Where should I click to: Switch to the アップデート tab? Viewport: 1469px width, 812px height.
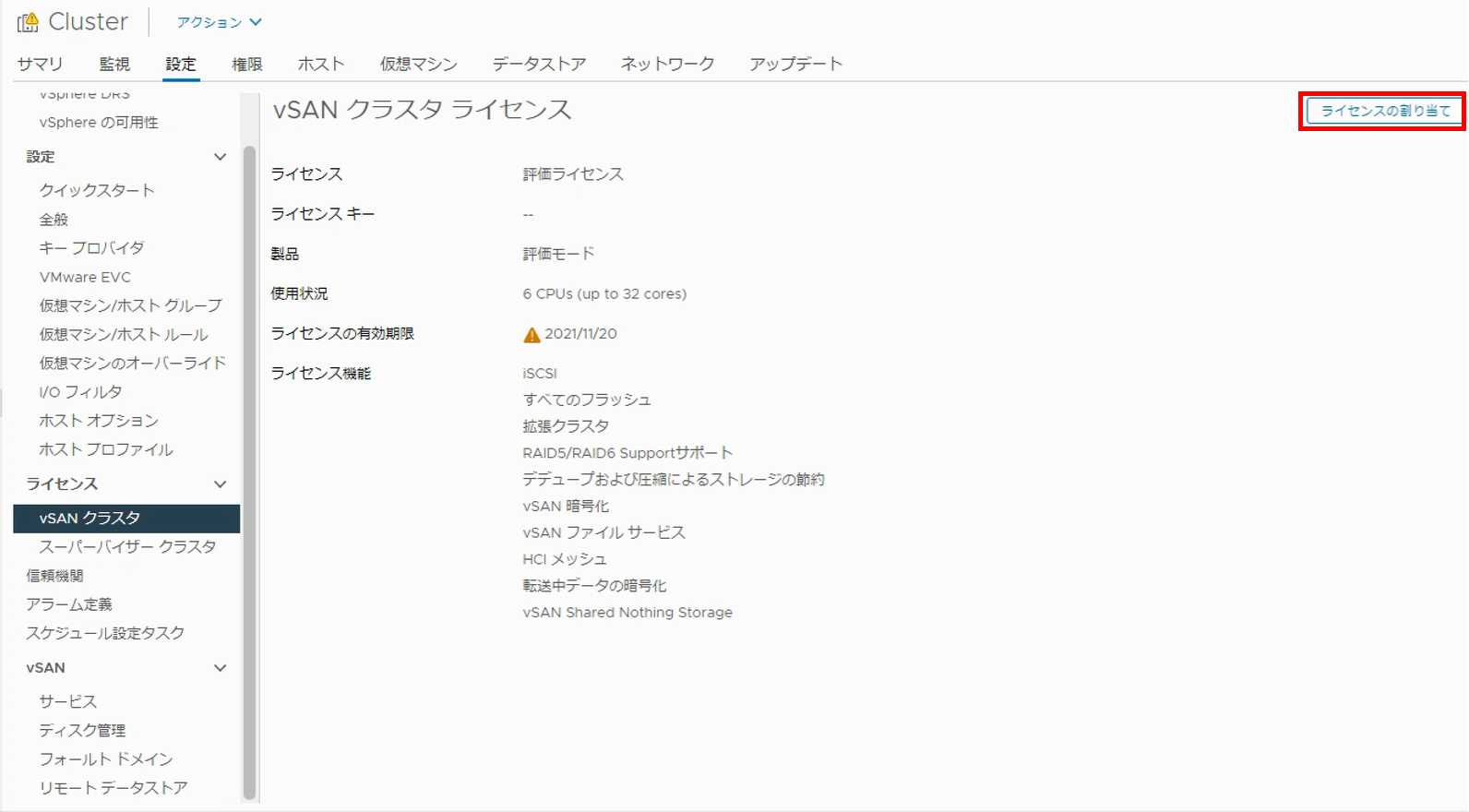pyautogui.click(x=796, y=64)
